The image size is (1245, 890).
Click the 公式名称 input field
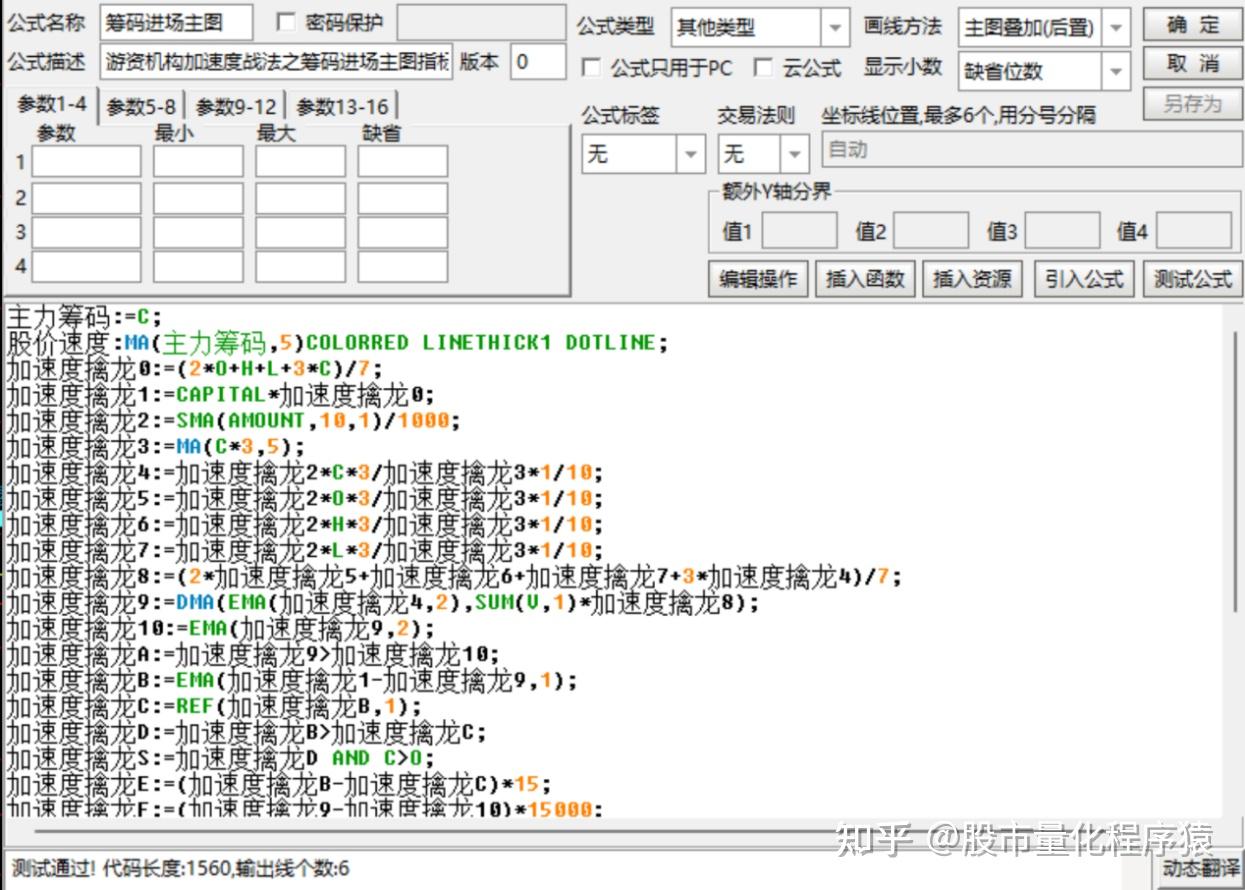coord(176,24)
